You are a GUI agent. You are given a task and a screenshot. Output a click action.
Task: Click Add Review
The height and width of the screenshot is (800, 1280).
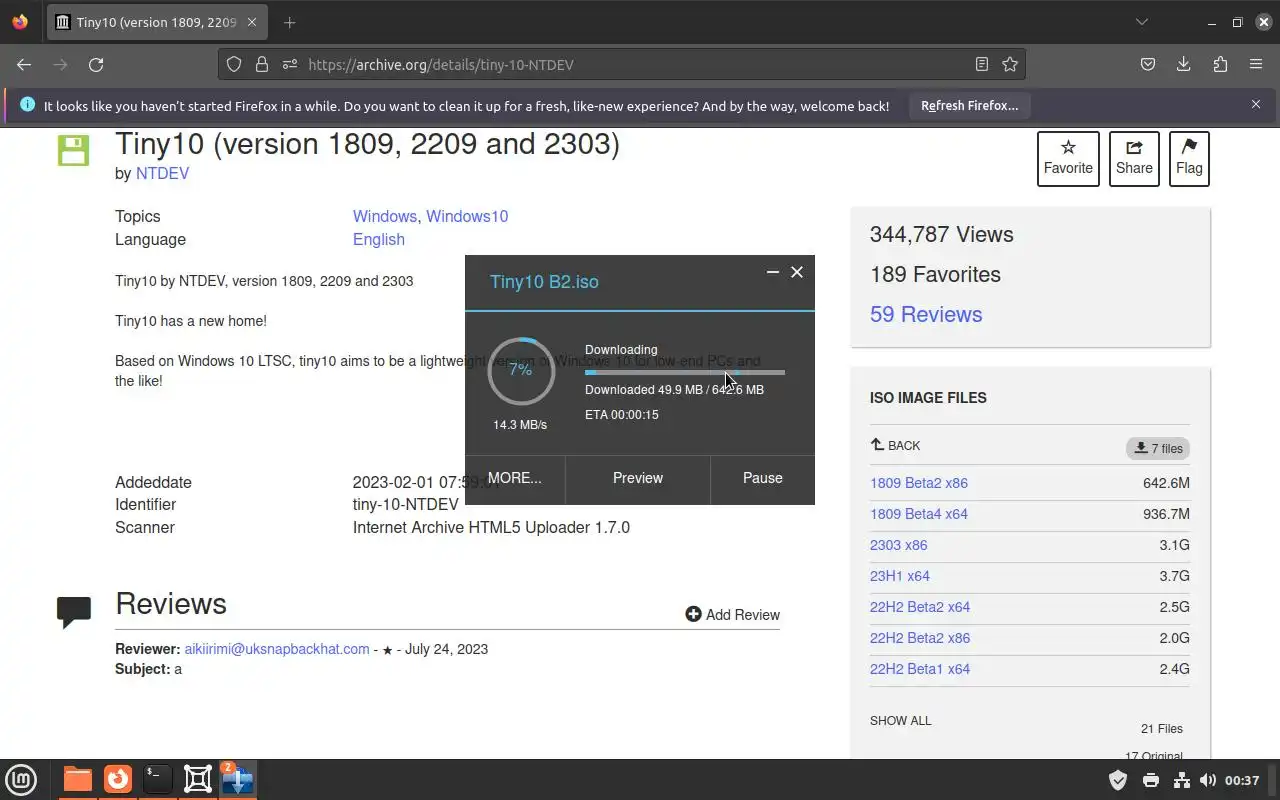coord(733,614)
